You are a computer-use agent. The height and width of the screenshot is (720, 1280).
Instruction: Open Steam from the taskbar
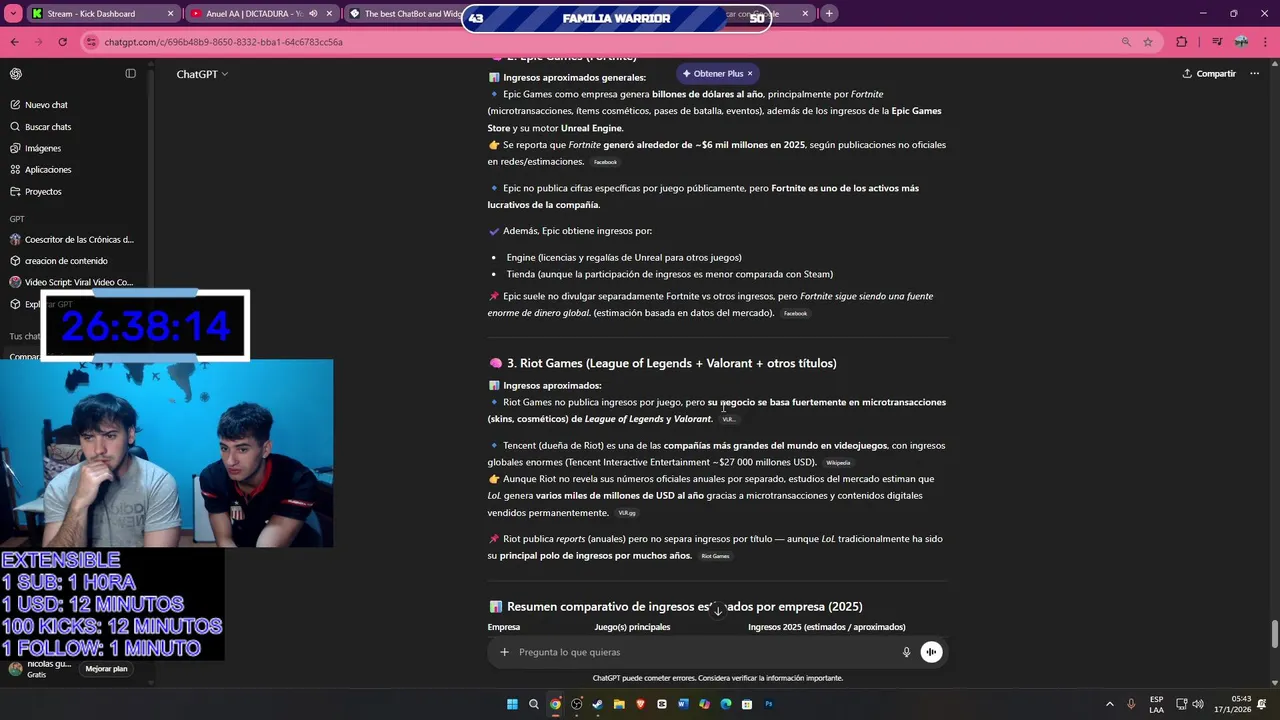pyautogui.click(x=598, y=704)
